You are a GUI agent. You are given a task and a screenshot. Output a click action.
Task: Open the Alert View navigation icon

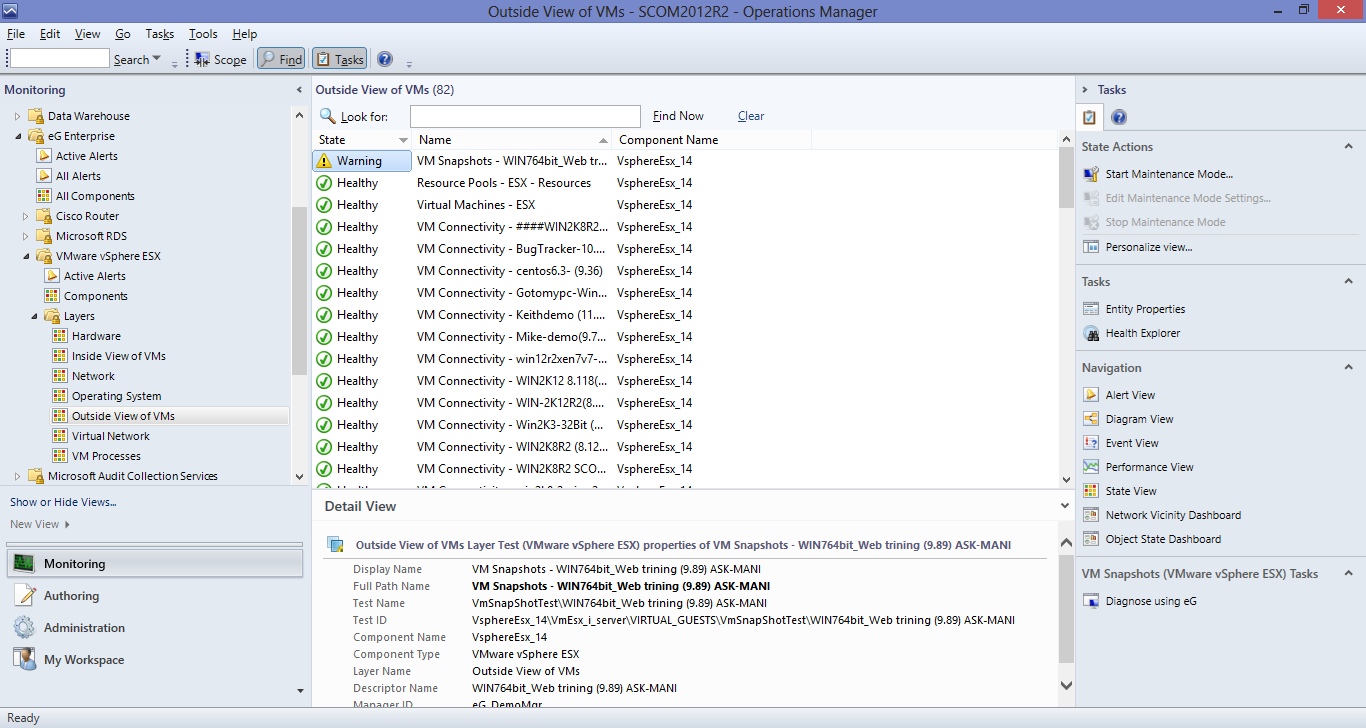pos(1091,395)
